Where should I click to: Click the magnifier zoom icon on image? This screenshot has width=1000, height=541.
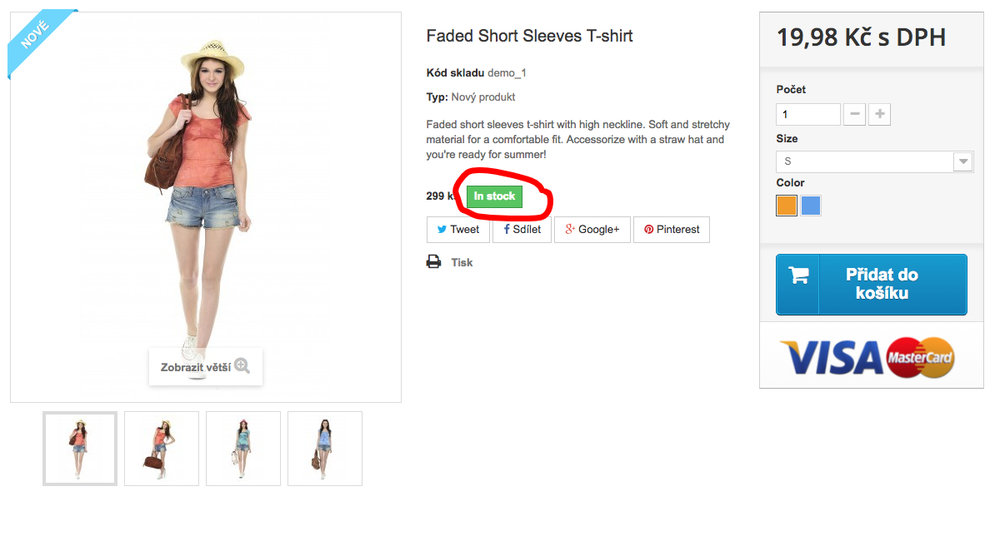tap(242, 367)
